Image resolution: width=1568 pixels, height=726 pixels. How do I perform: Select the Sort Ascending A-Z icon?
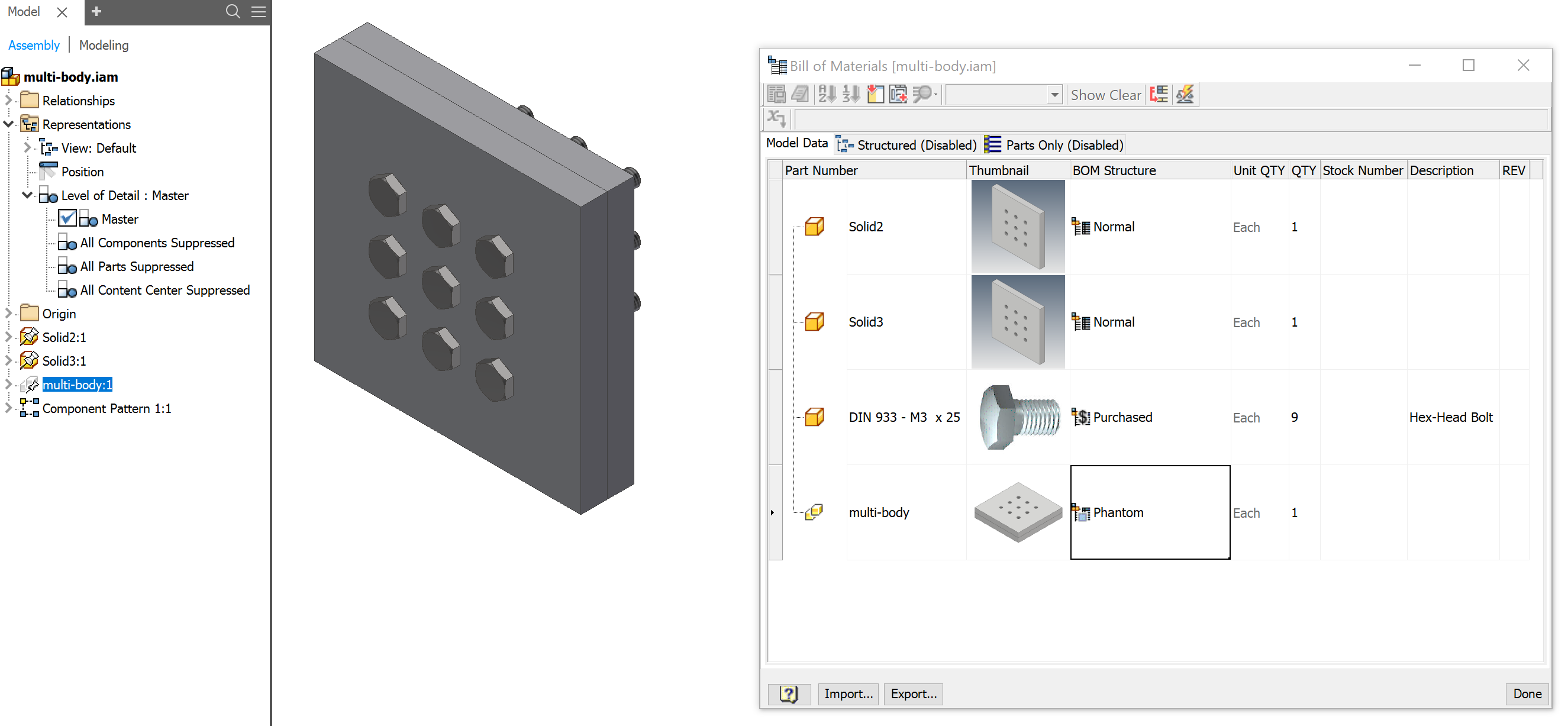click(827, 94)
